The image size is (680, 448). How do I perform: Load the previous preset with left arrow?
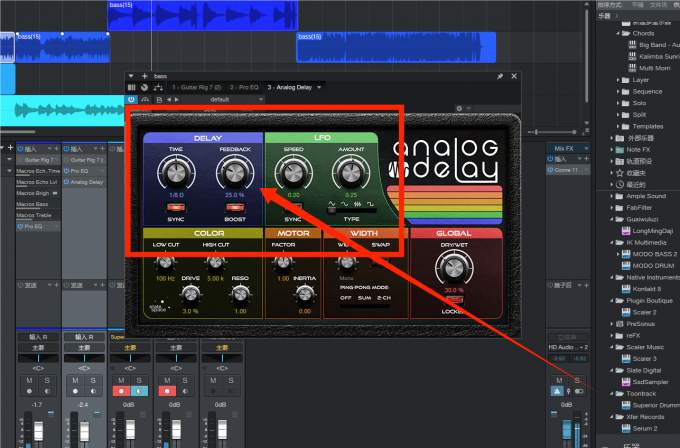pos(169,100)
